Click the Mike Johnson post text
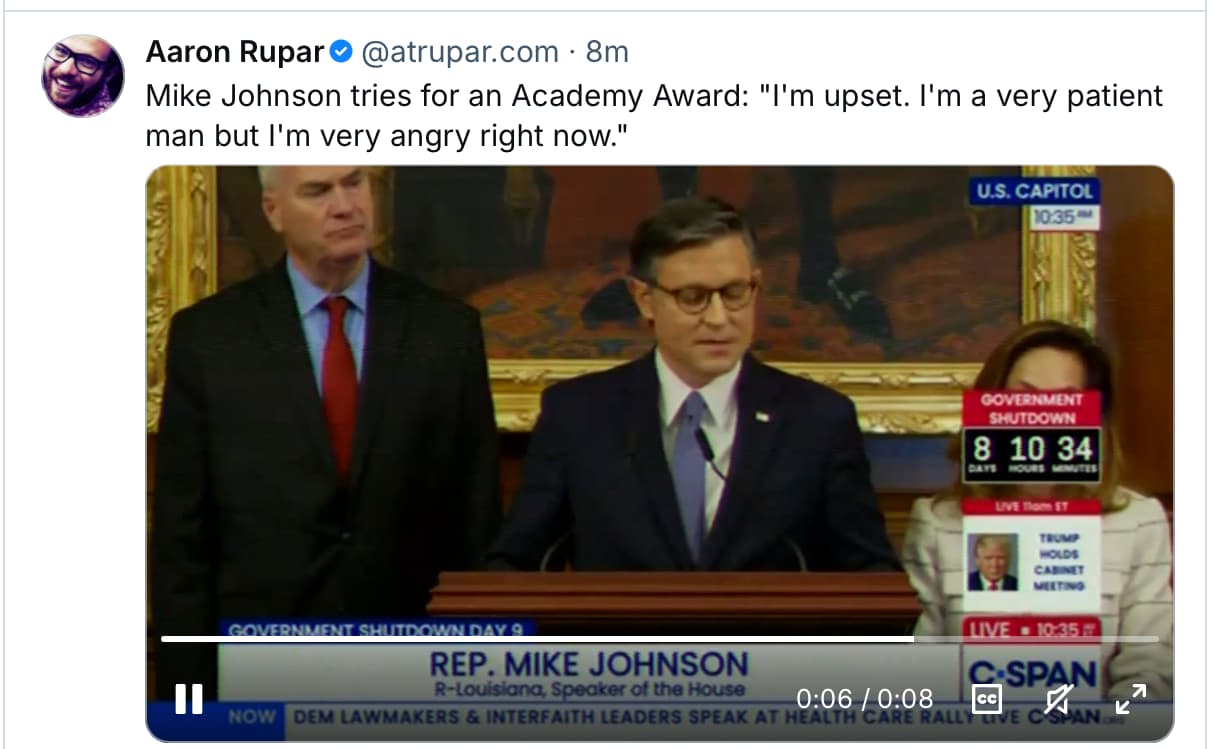 [654, 115]
